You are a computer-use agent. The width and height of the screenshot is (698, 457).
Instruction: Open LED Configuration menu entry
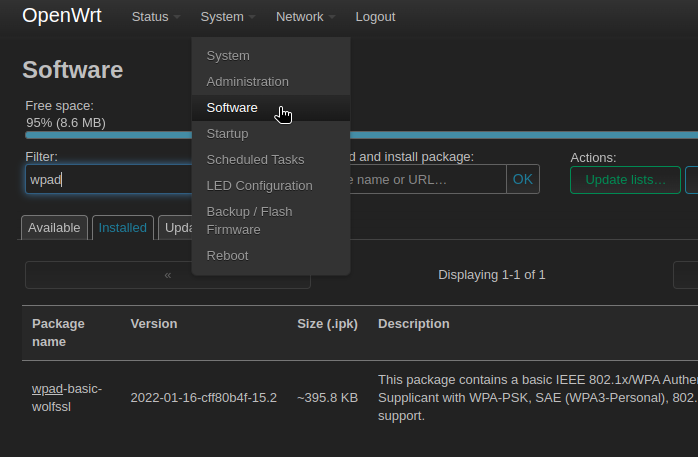tap(271, 186)
